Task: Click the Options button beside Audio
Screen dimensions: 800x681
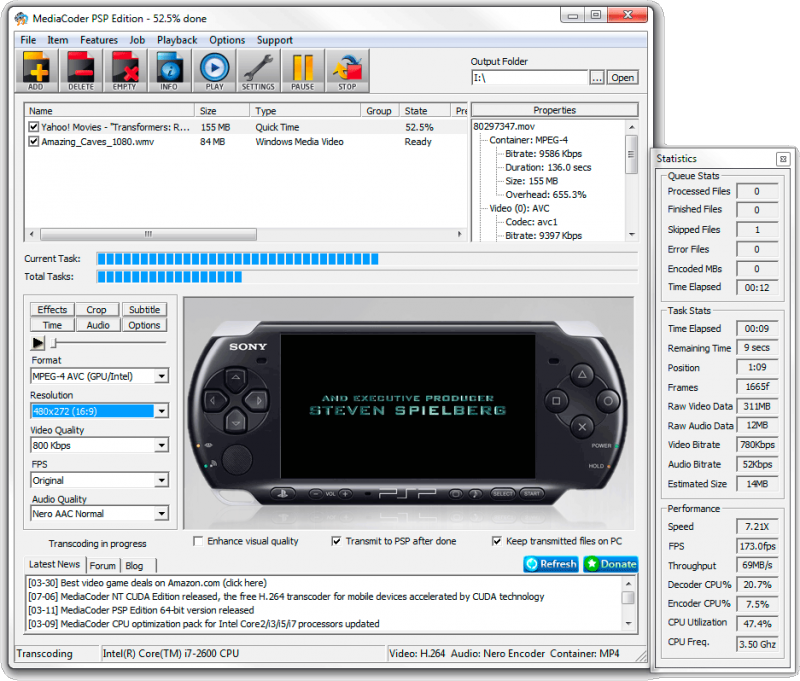Action: (x=144, y=325)
